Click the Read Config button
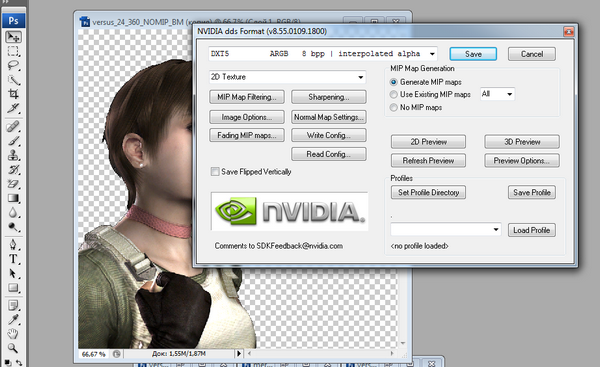 coord(329,154)
